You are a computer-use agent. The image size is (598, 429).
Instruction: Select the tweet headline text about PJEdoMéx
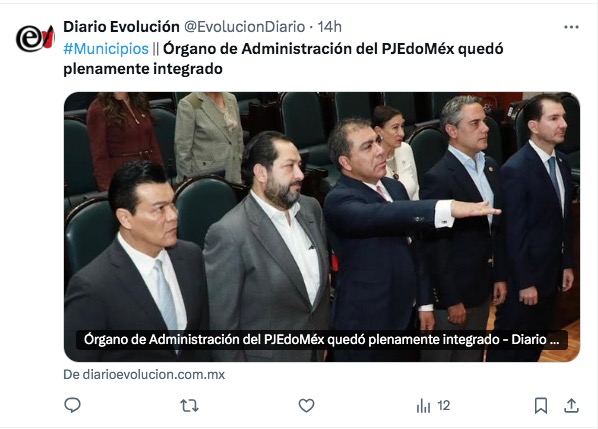tap(283, 59)
